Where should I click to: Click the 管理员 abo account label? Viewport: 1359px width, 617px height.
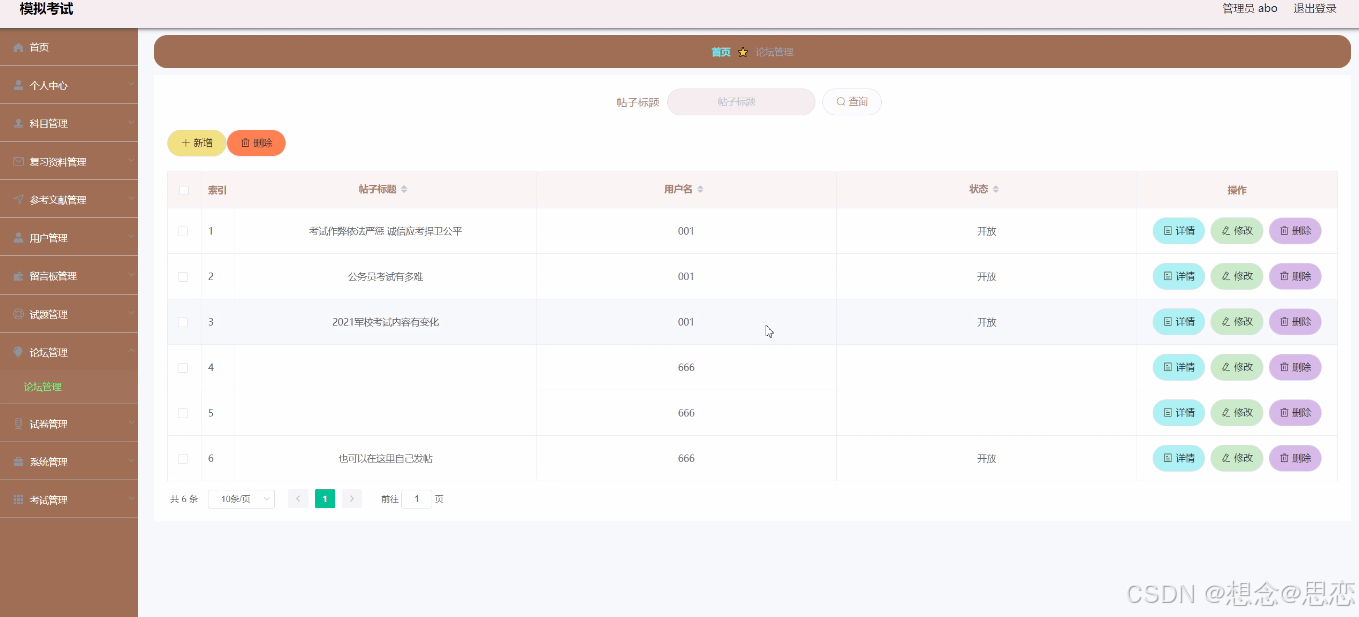tap(1250, 8)
